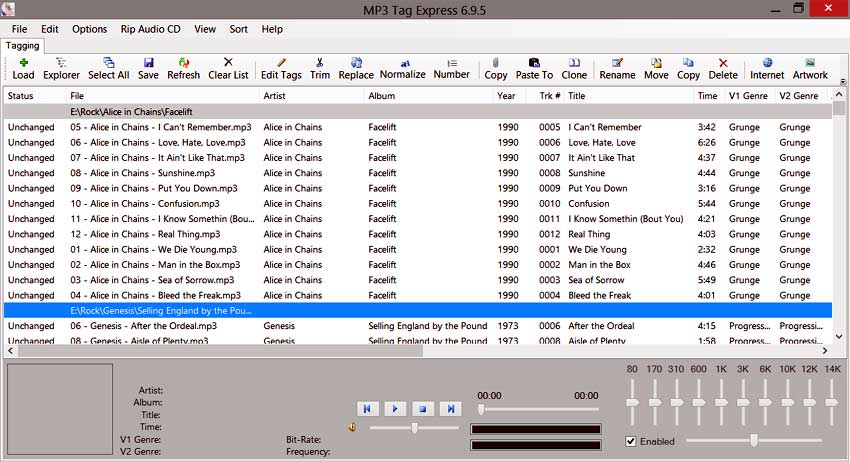Image resolution: width=850 pixels, height=462 pixels.
Task: Open the Sort menu
Action: pos(239,29)
